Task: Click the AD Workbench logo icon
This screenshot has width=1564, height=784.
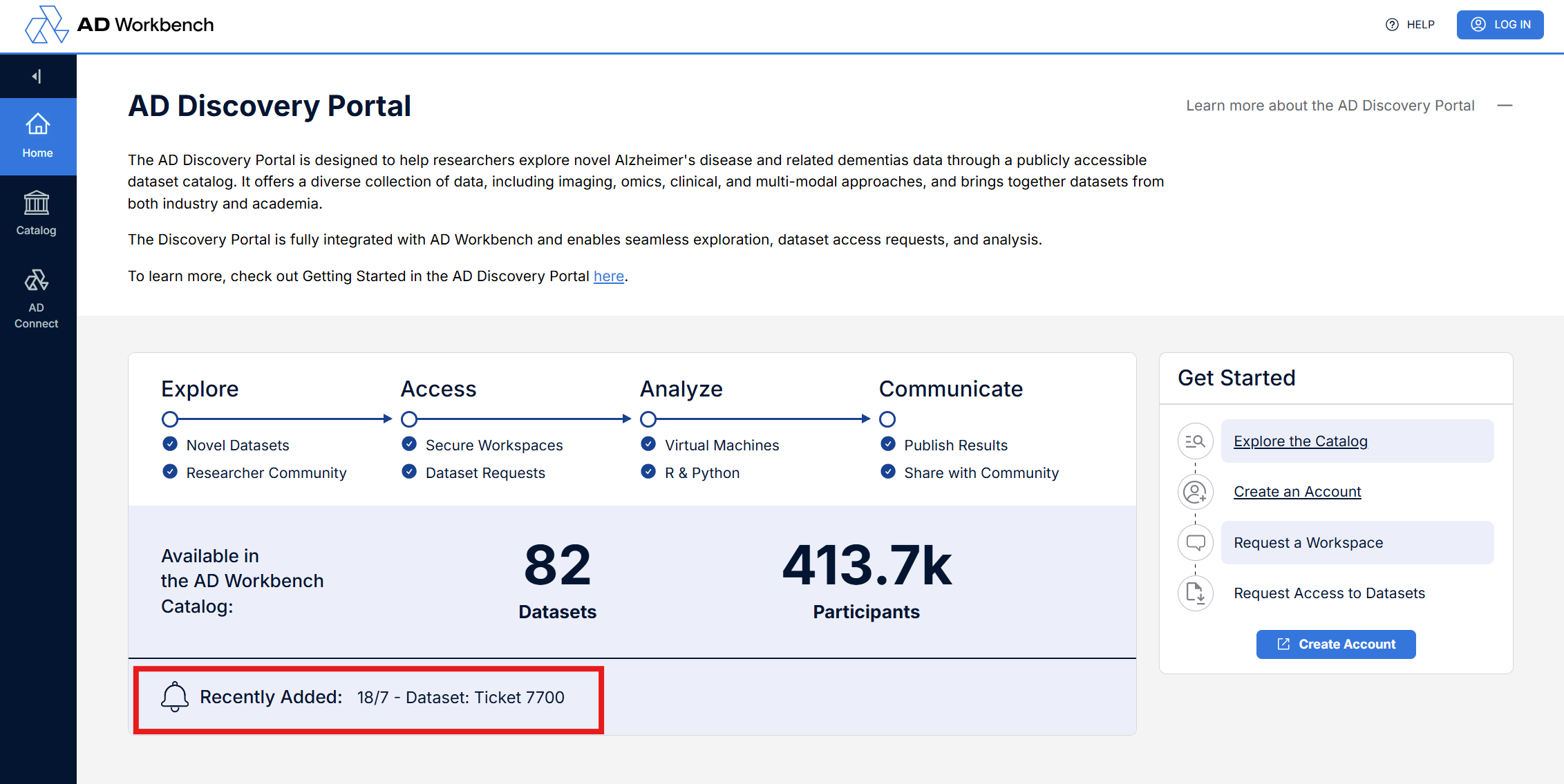Action: [46, 25]
